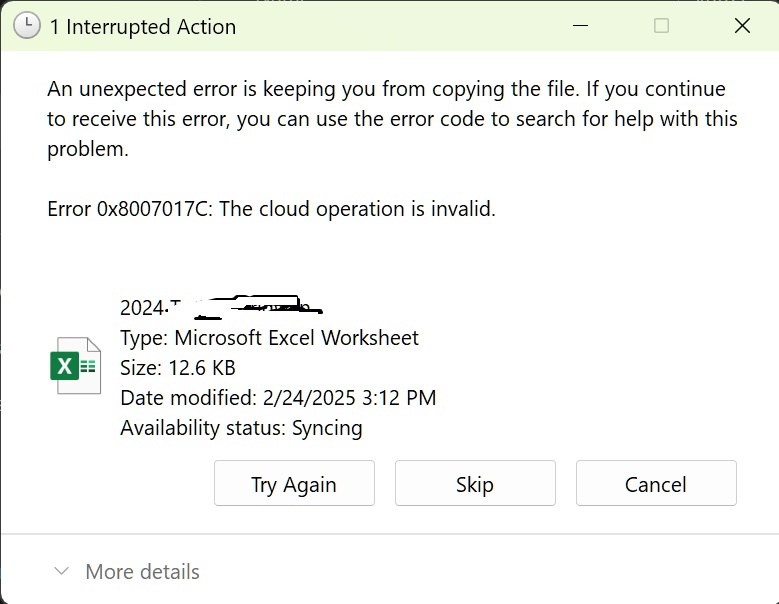The image size is (779, 604).
Task: Click the Size: 12.6 KB line
Action: [x=177, y=368]
